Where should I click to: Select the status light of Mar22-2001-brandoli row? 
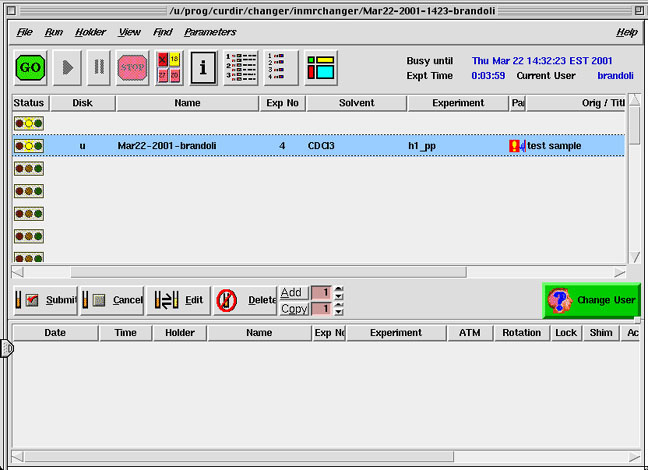(x=28, y=146)
